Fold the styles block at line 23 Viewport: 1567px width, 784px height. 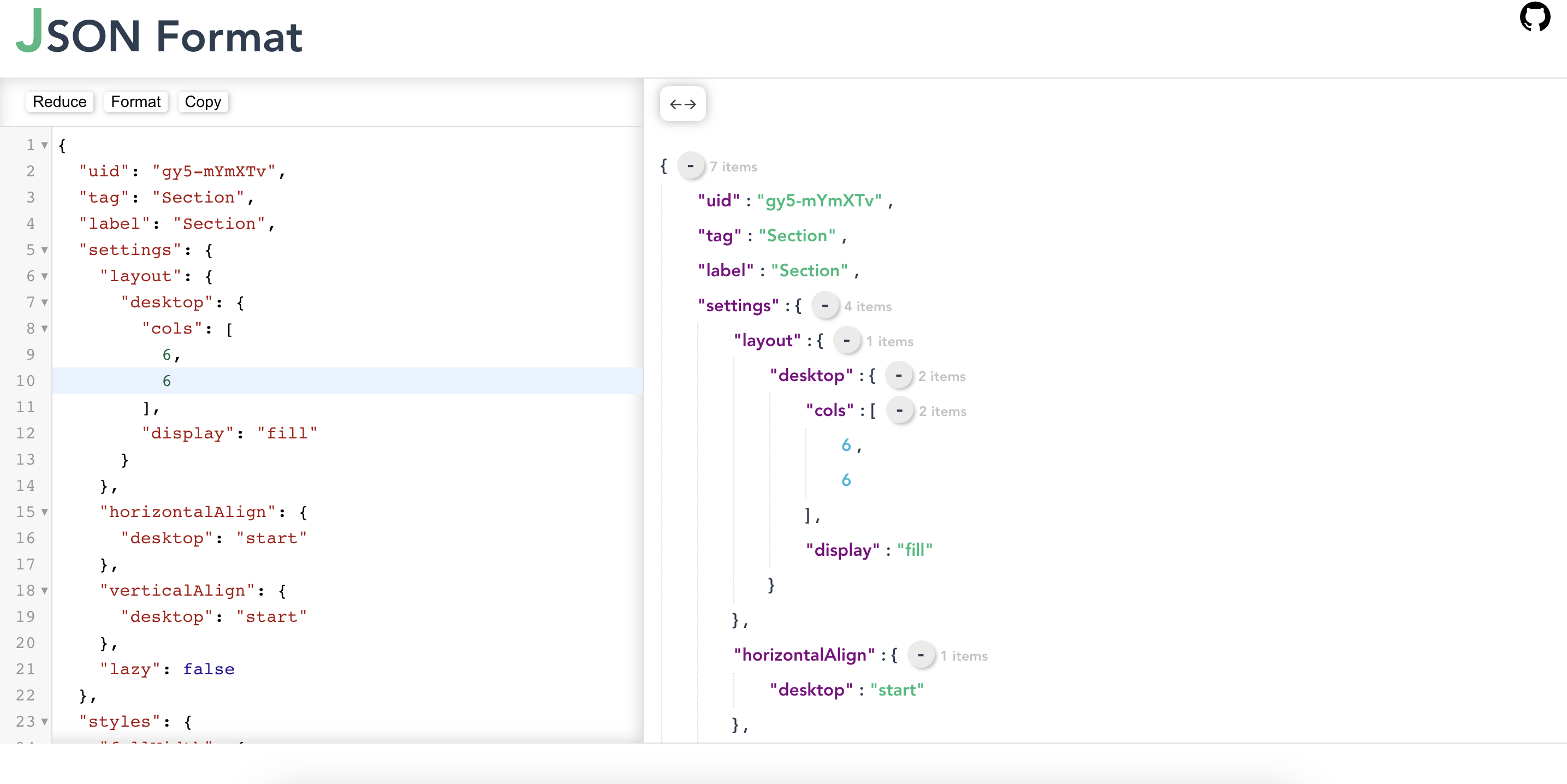44,721
